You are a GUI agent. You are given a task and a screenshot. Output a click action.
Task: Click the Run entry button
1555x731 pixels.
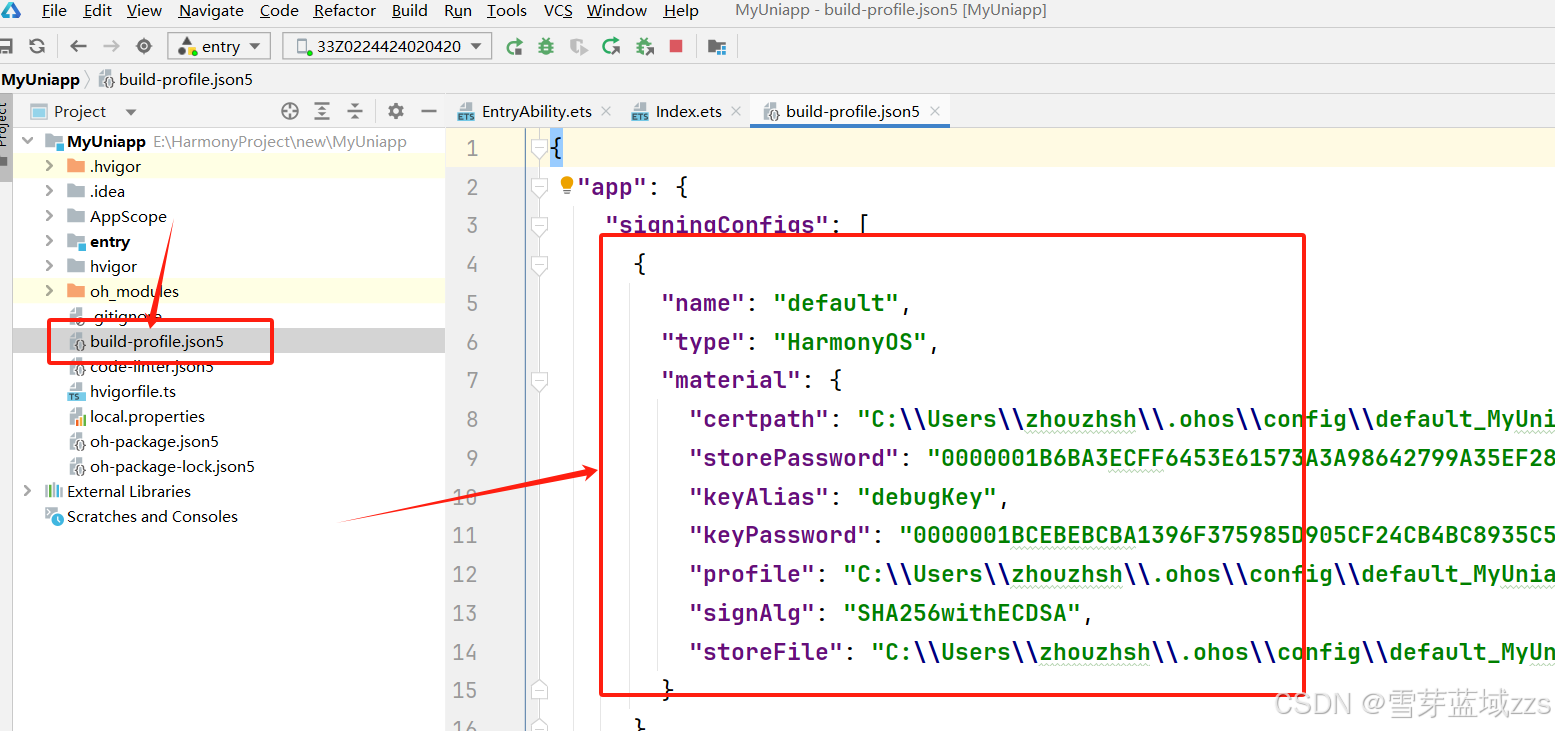(514, 46)
